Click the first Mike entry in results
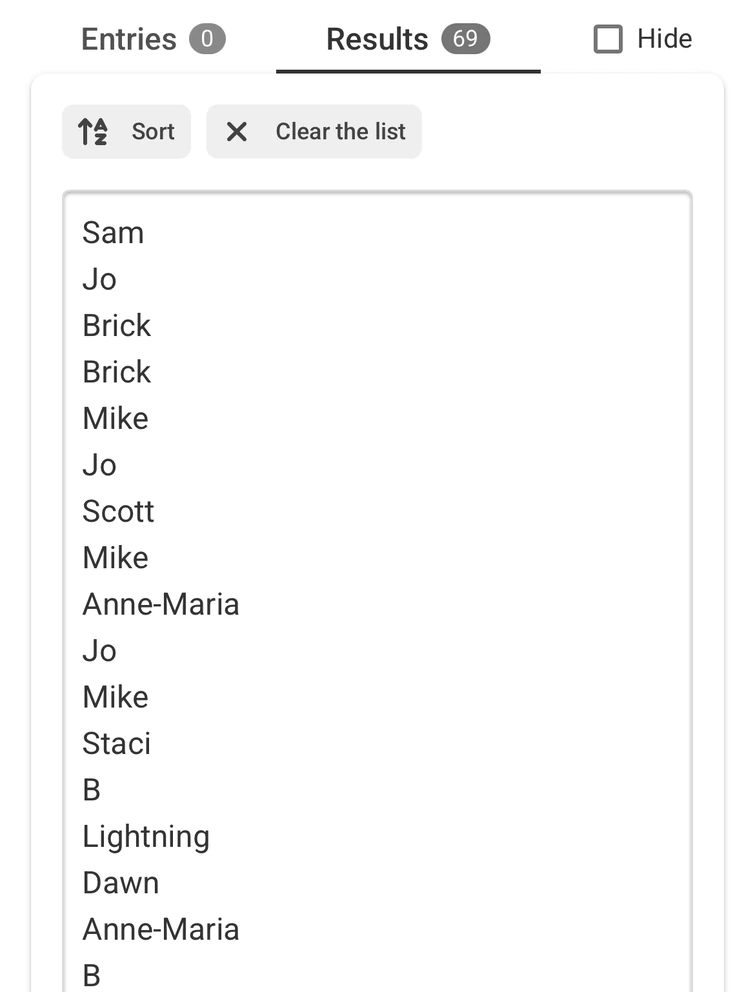Image resolution: width=755 pixels, height=992 pixels. tap(115, 419)
